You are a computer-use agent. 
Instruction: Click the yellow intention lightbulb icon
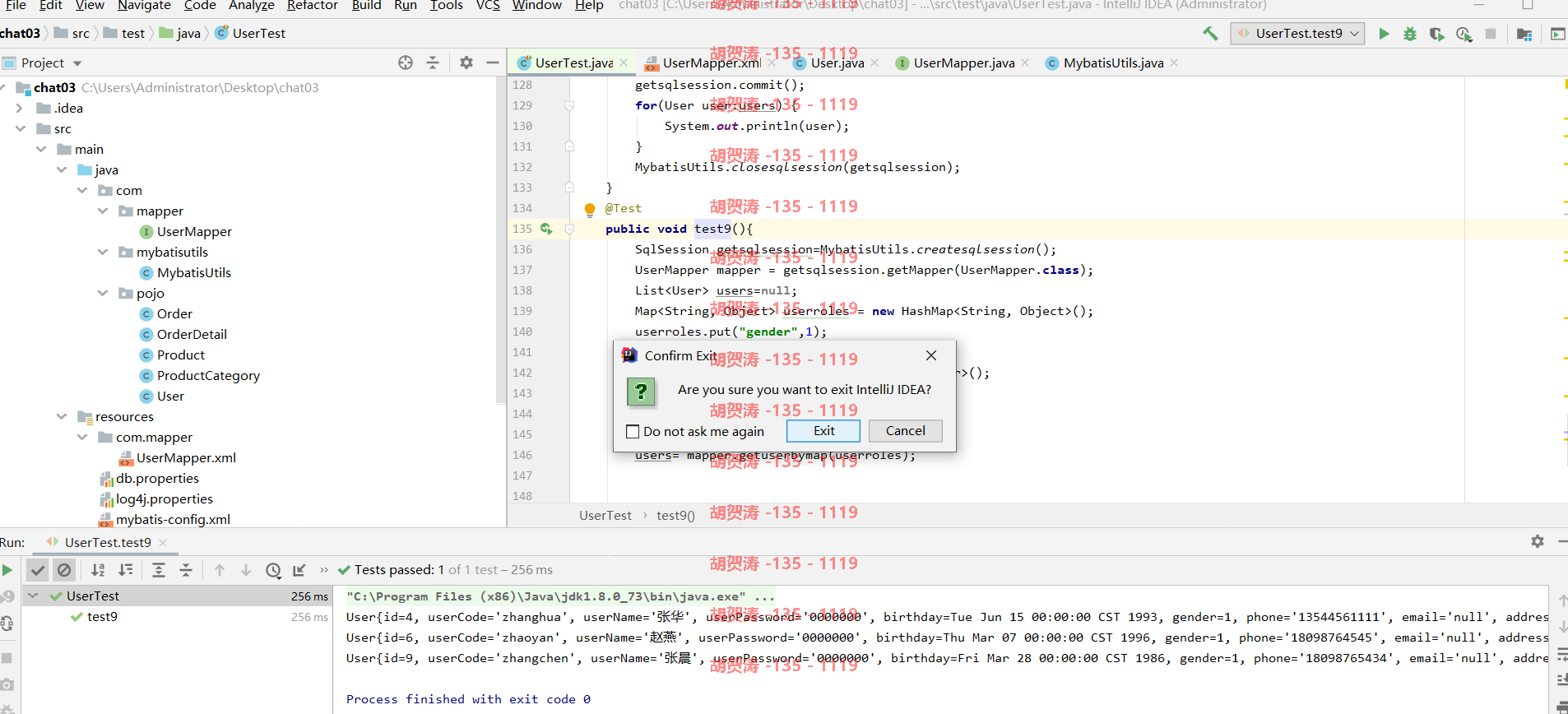(590, 209)
